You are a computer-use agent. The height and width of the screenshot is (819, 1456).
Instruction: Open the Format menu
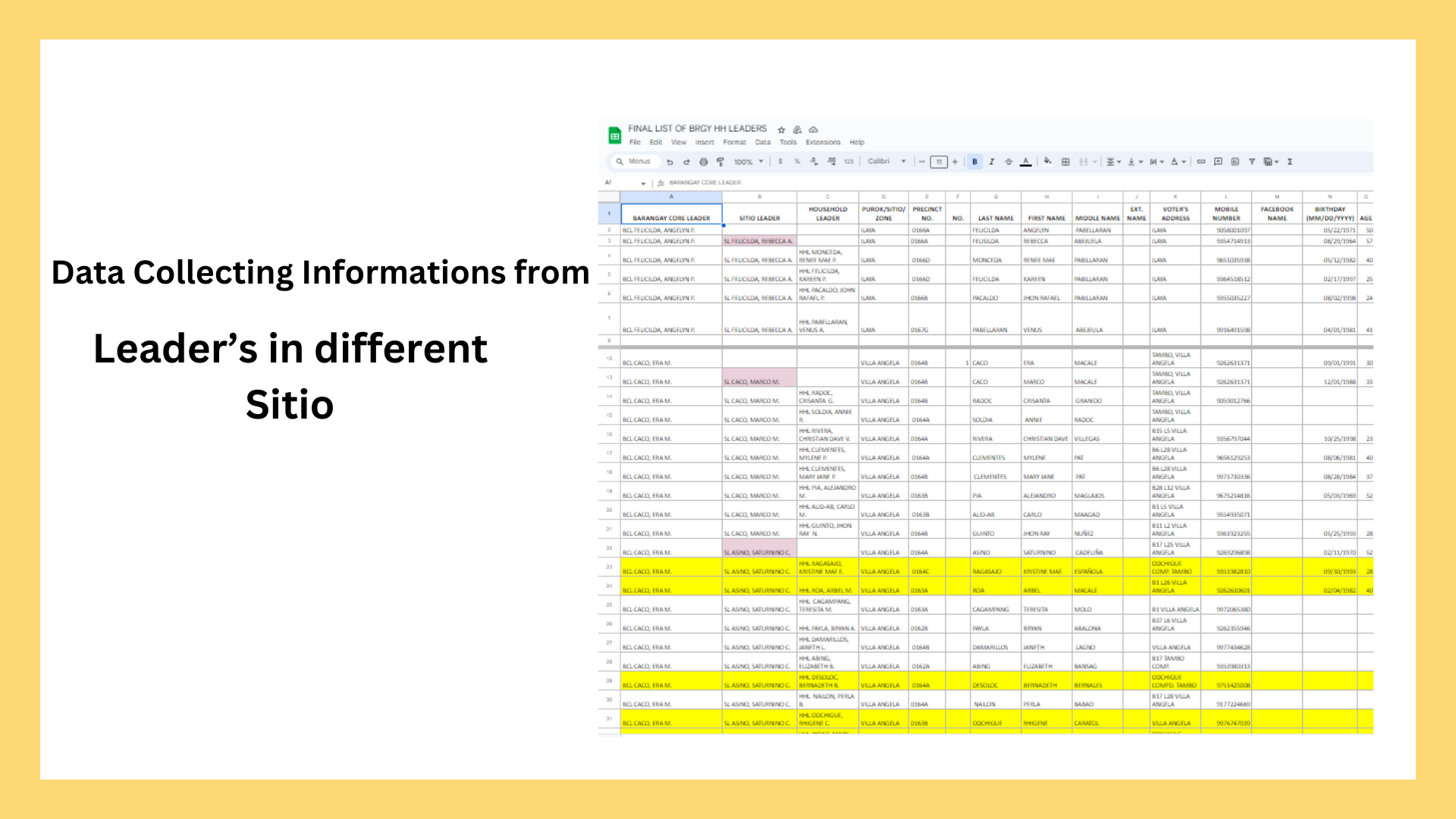[733, 143]
